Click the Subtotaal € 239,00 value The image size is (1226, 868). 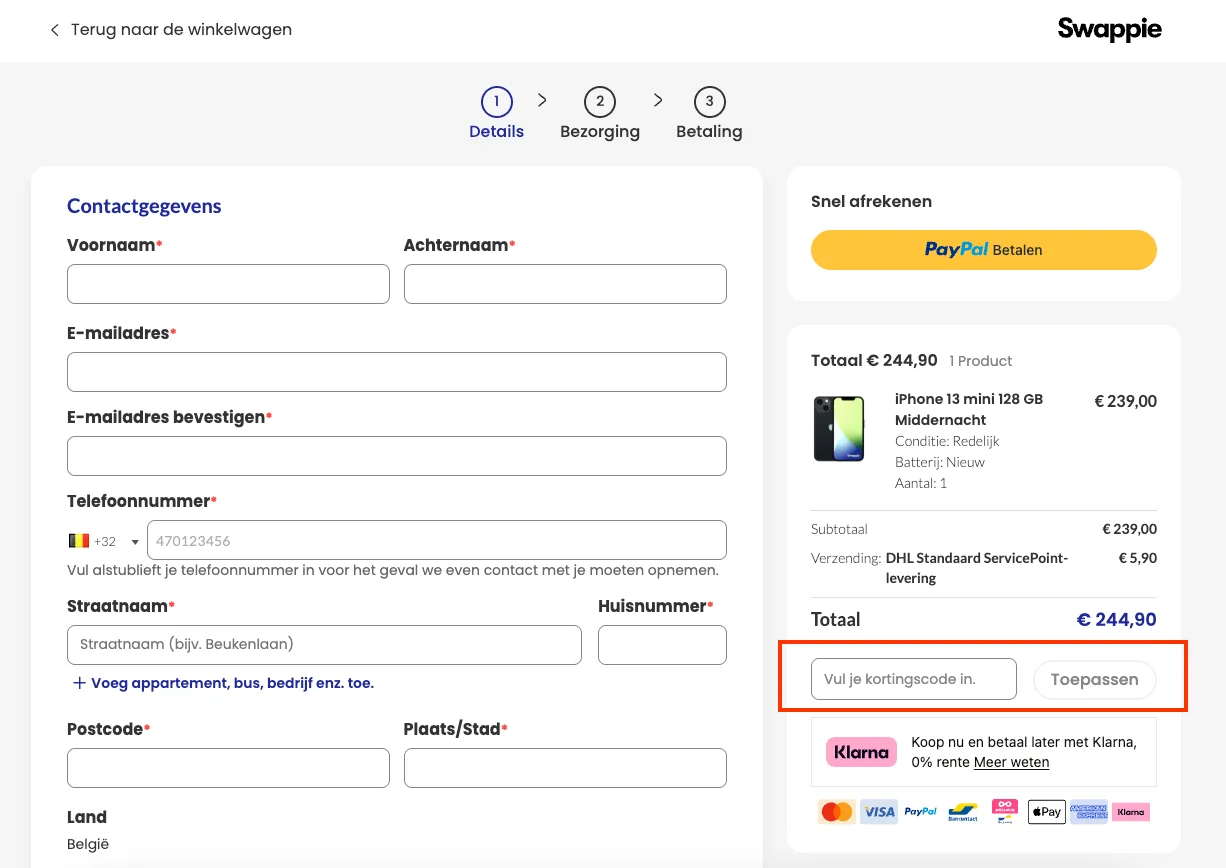point(1129,529)
